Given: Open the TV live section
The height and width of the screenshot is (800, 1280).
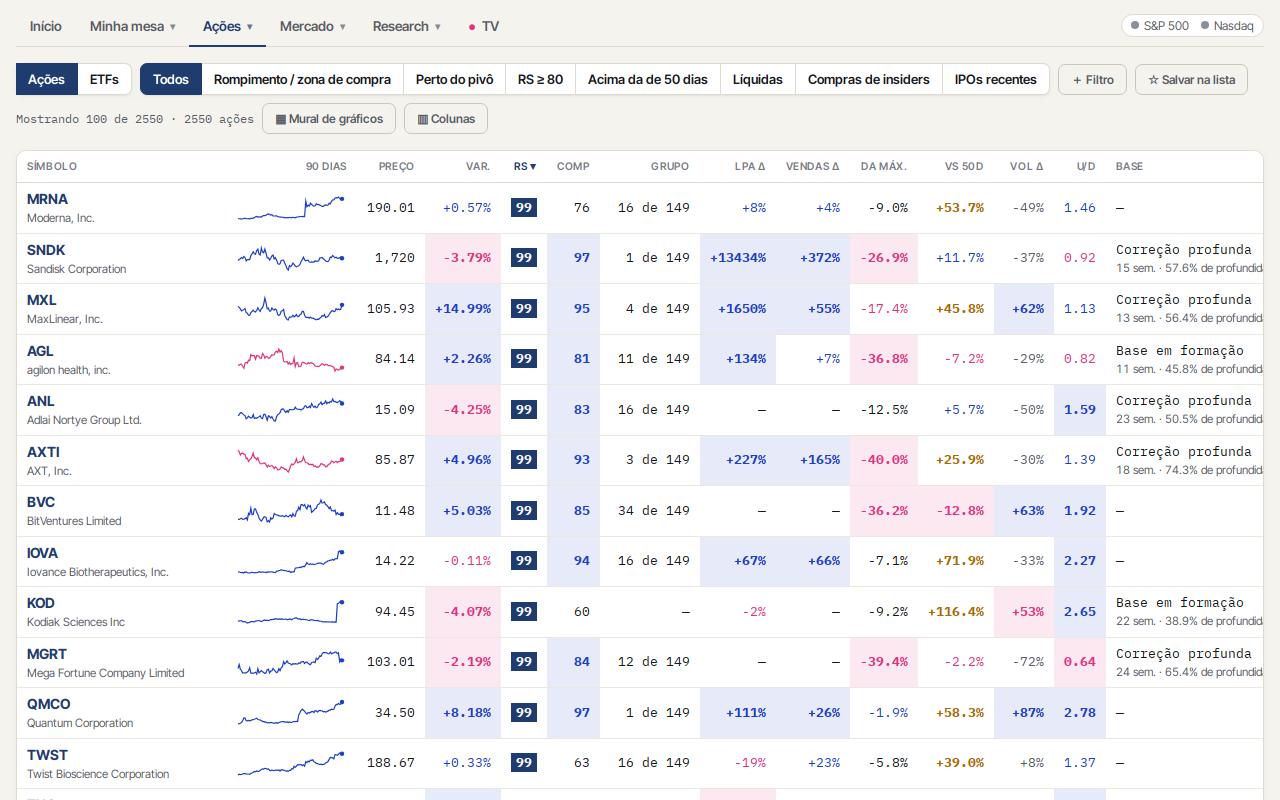Looking at the screenshot, I should 484,26.
